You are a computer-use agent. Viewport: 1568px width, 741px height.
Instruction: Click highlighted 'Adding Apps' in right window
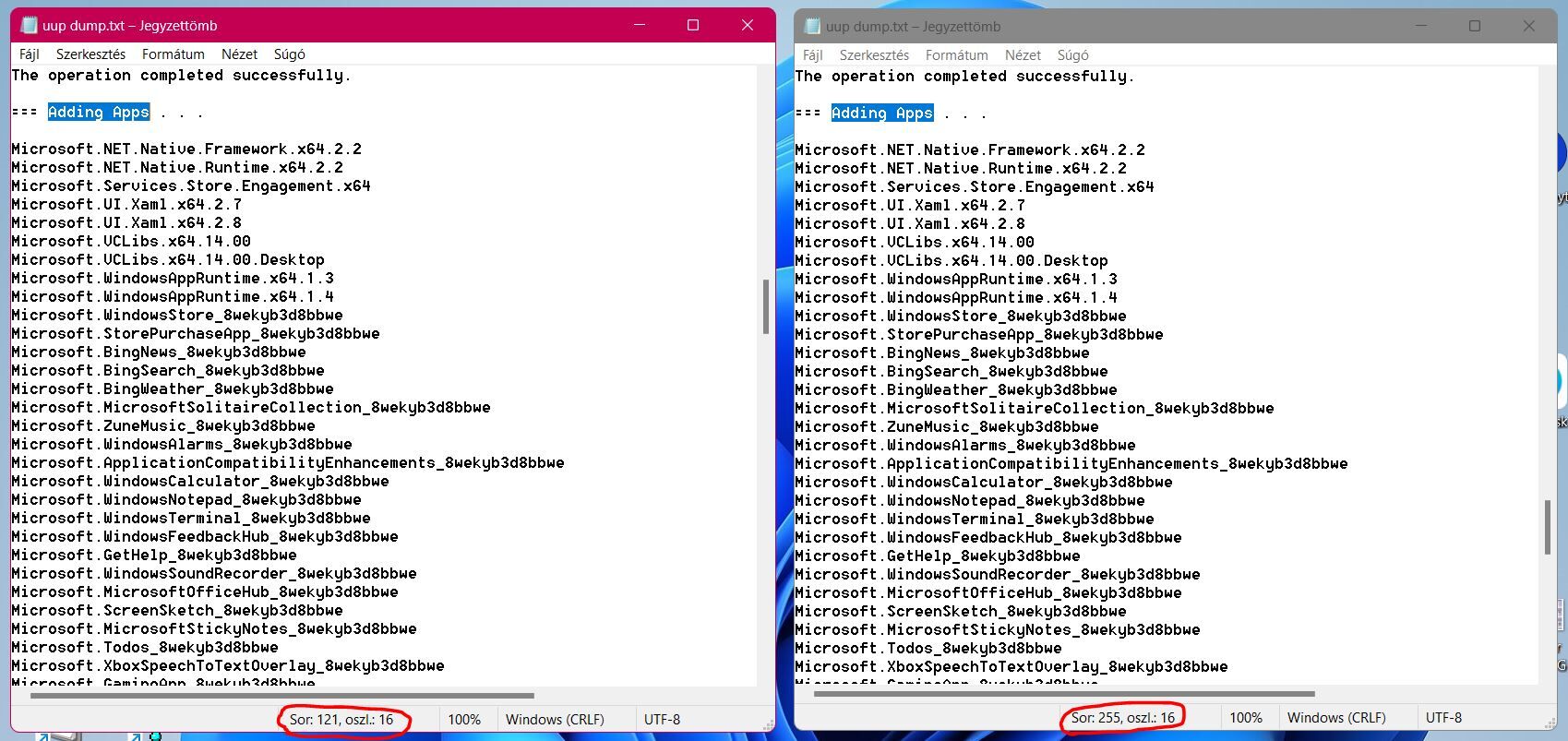[x=882, y=113]
